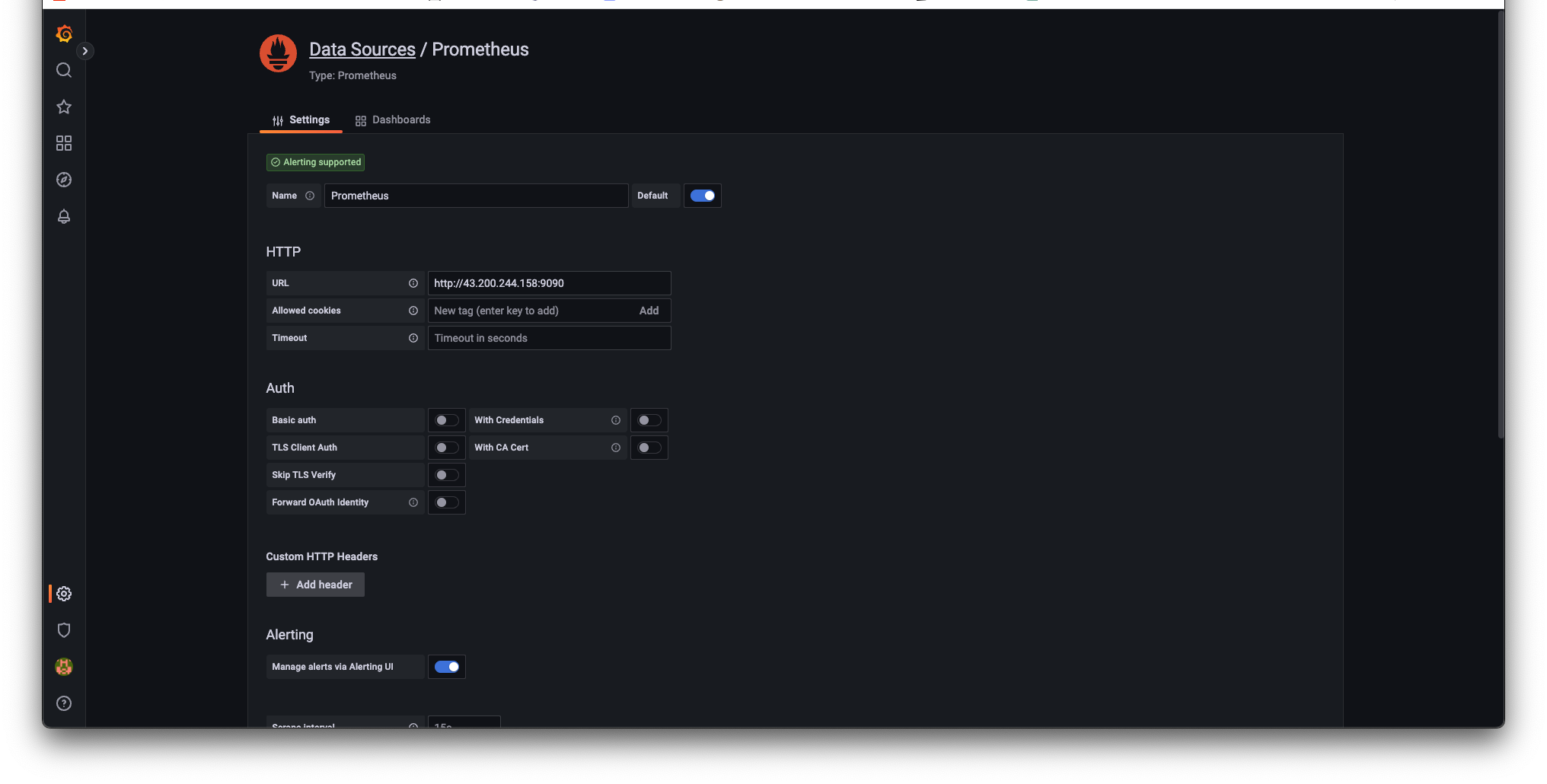
Task: Click the Alerting supported badge
Action: [315, 162]
